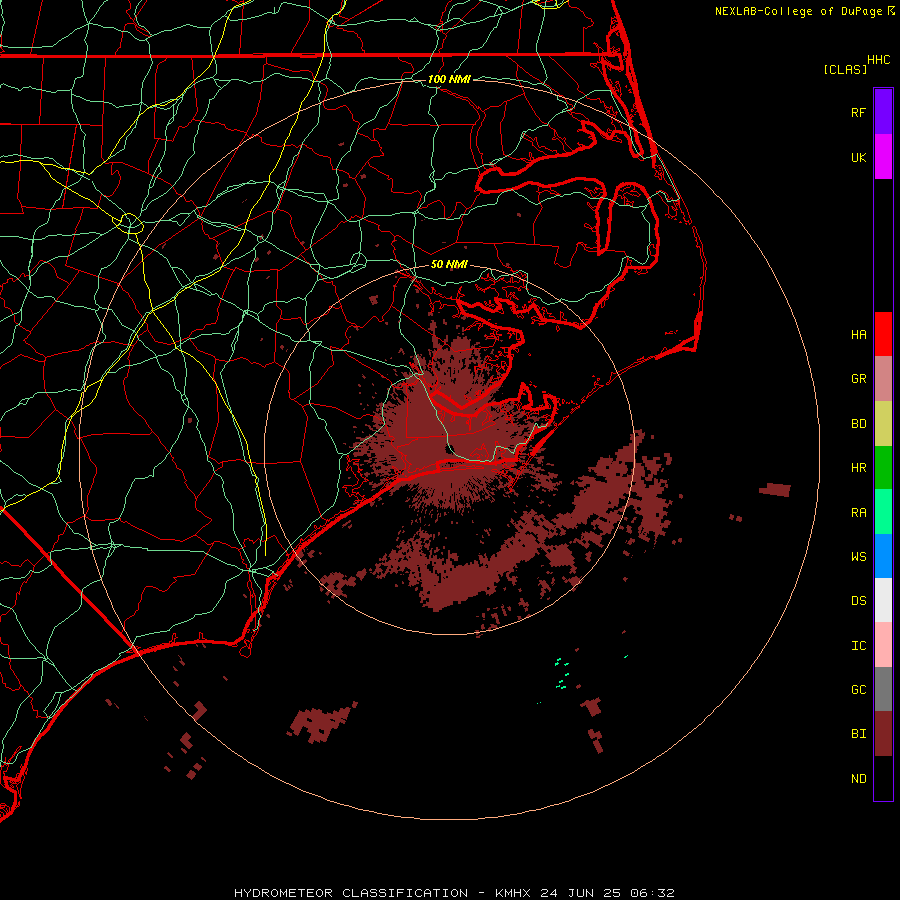900x900 pixels.
Task: Click the ND black legend swatch
Action: point(883,778)
